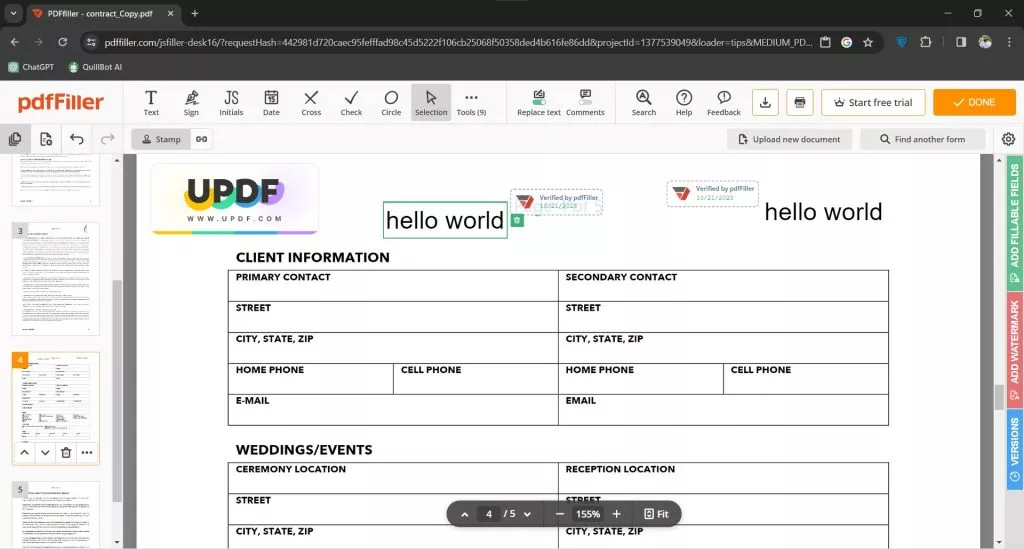1024x549 pixels.
Task: Click Start free trial button
Action: [873, 102]
